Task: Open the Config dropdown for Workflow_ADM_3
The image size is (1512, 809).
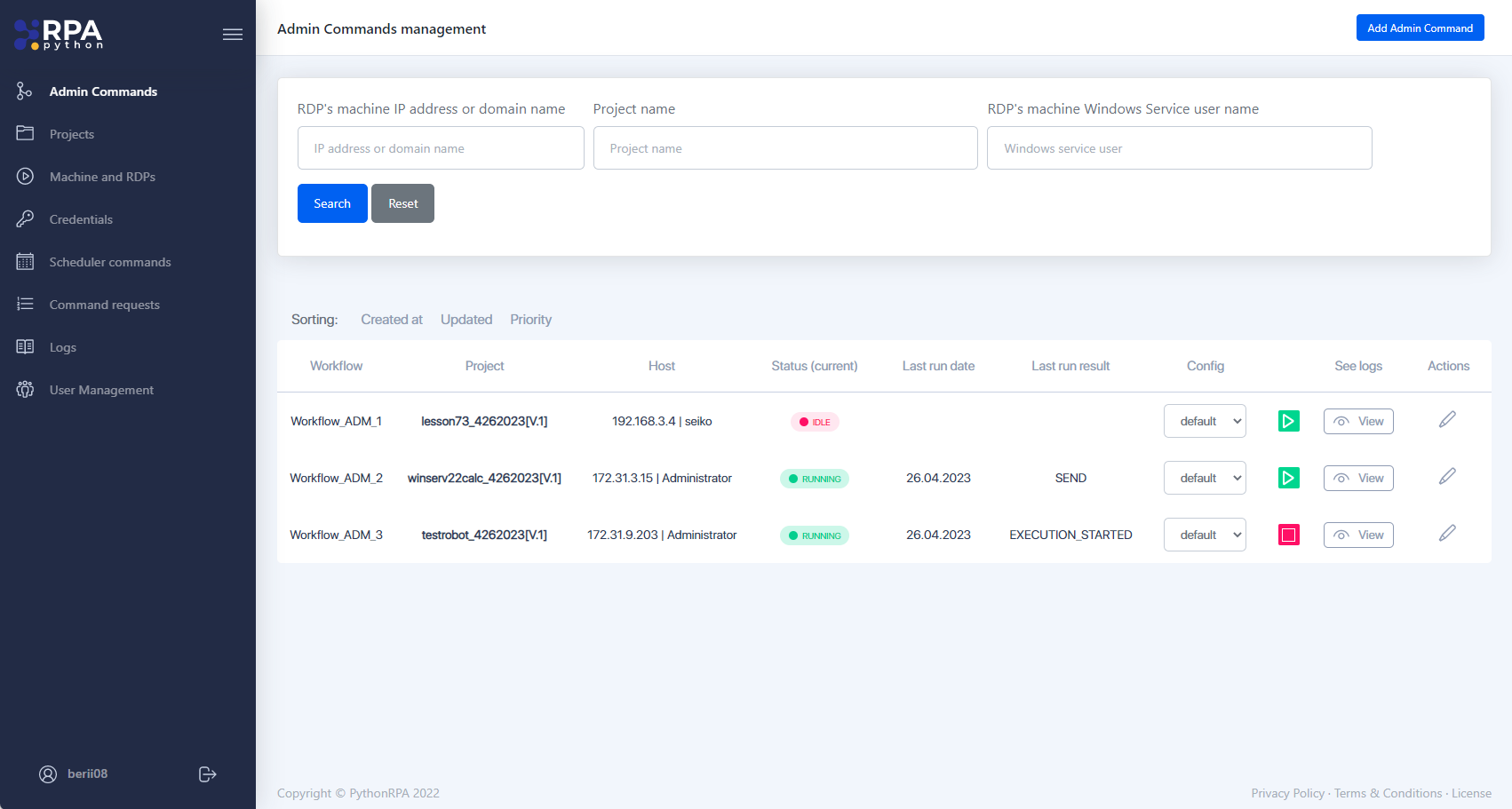Action: coord(1205,534)
